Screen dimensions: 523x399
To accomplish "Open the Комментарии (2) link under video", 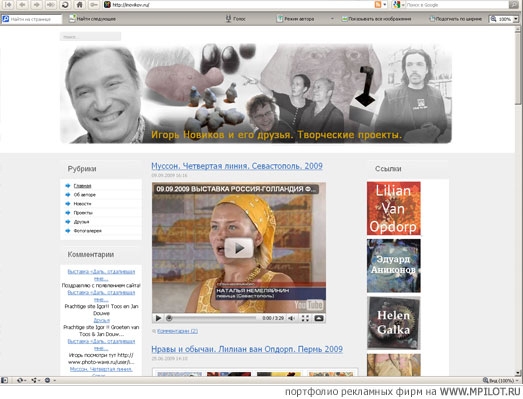I will [177, 331].
